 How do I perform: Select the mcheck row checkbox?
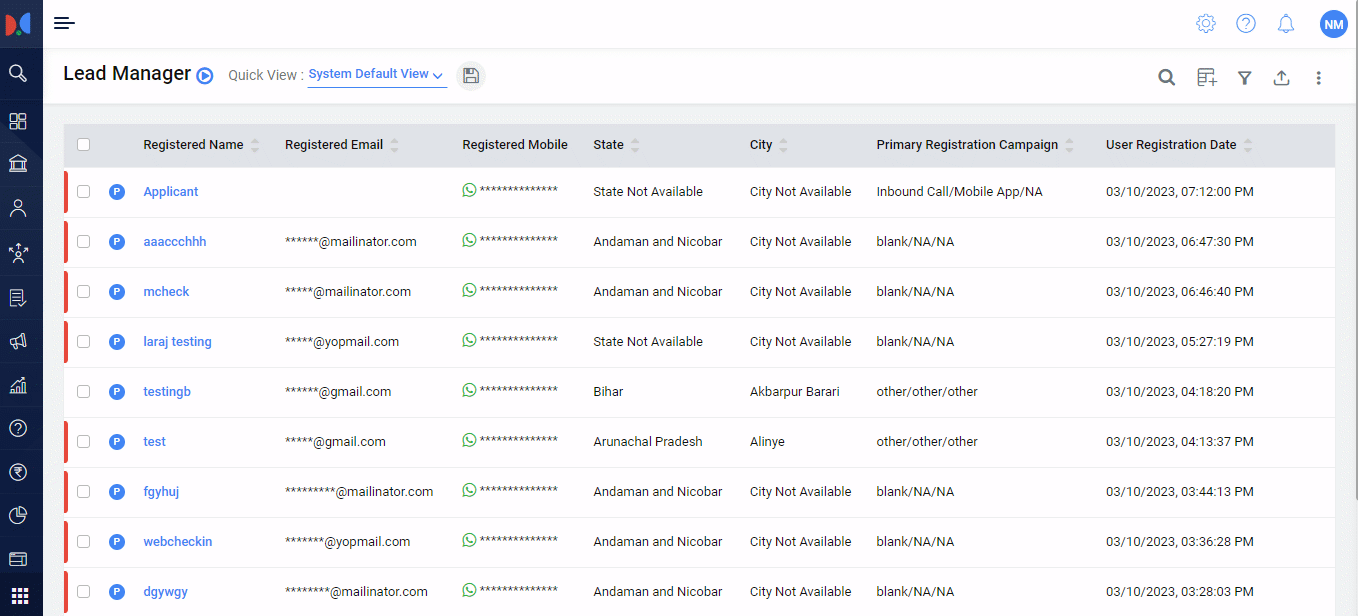tap(84, 292)
